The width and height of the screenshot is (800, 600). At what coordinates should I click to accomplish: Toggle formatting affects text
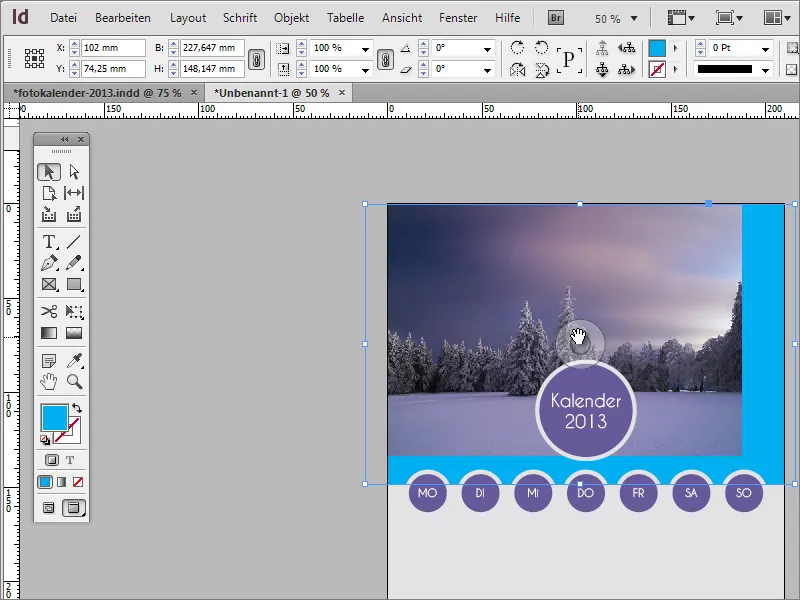coord(70,460)
